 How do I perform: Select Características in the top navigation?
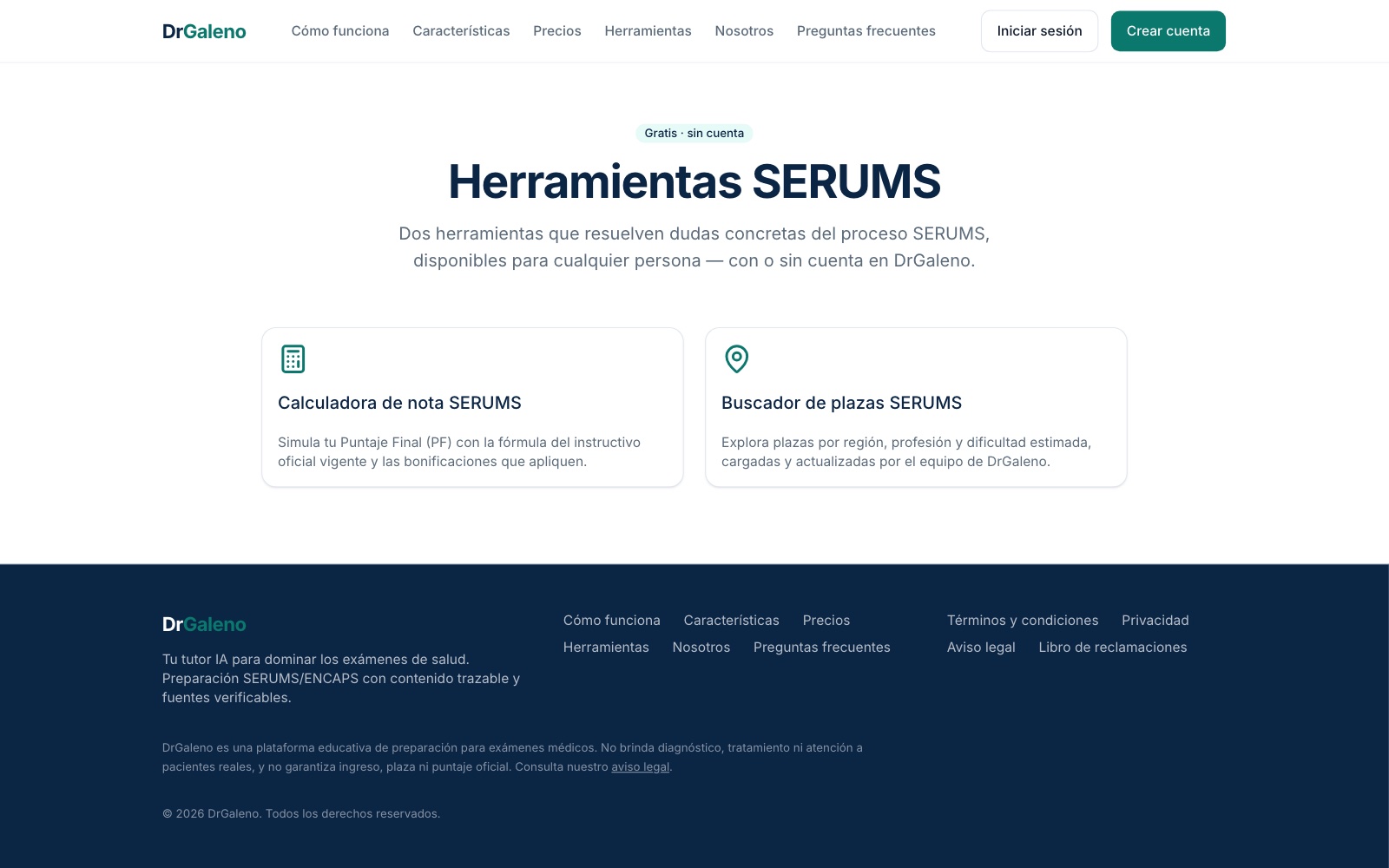pyautogui.click(x=461, y=31)
